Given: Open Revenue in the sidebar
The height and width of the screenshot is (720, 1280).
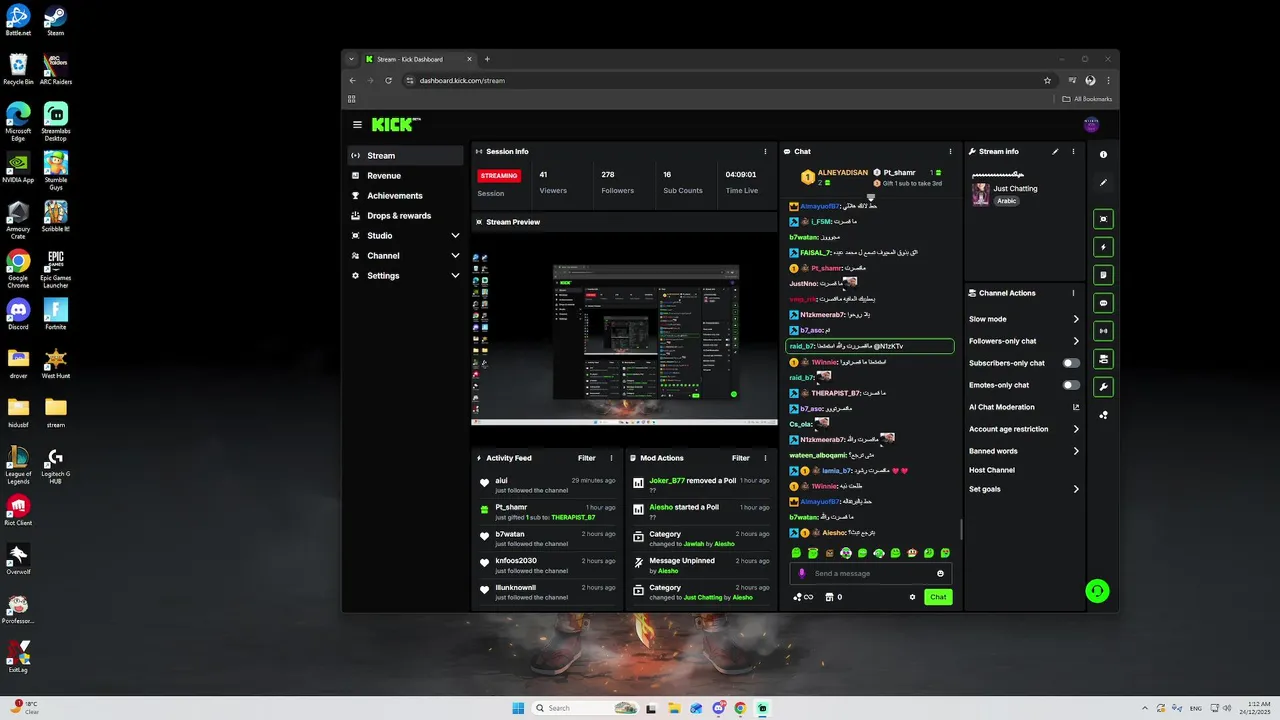Looking at the screenshot, I should coord(405,176).
